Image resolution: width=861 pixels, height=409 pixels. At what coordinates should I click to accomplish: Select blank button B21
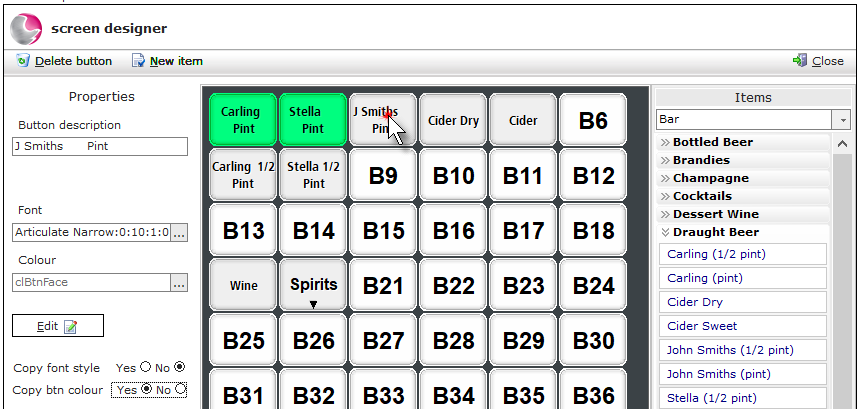(x=383, y=285)
